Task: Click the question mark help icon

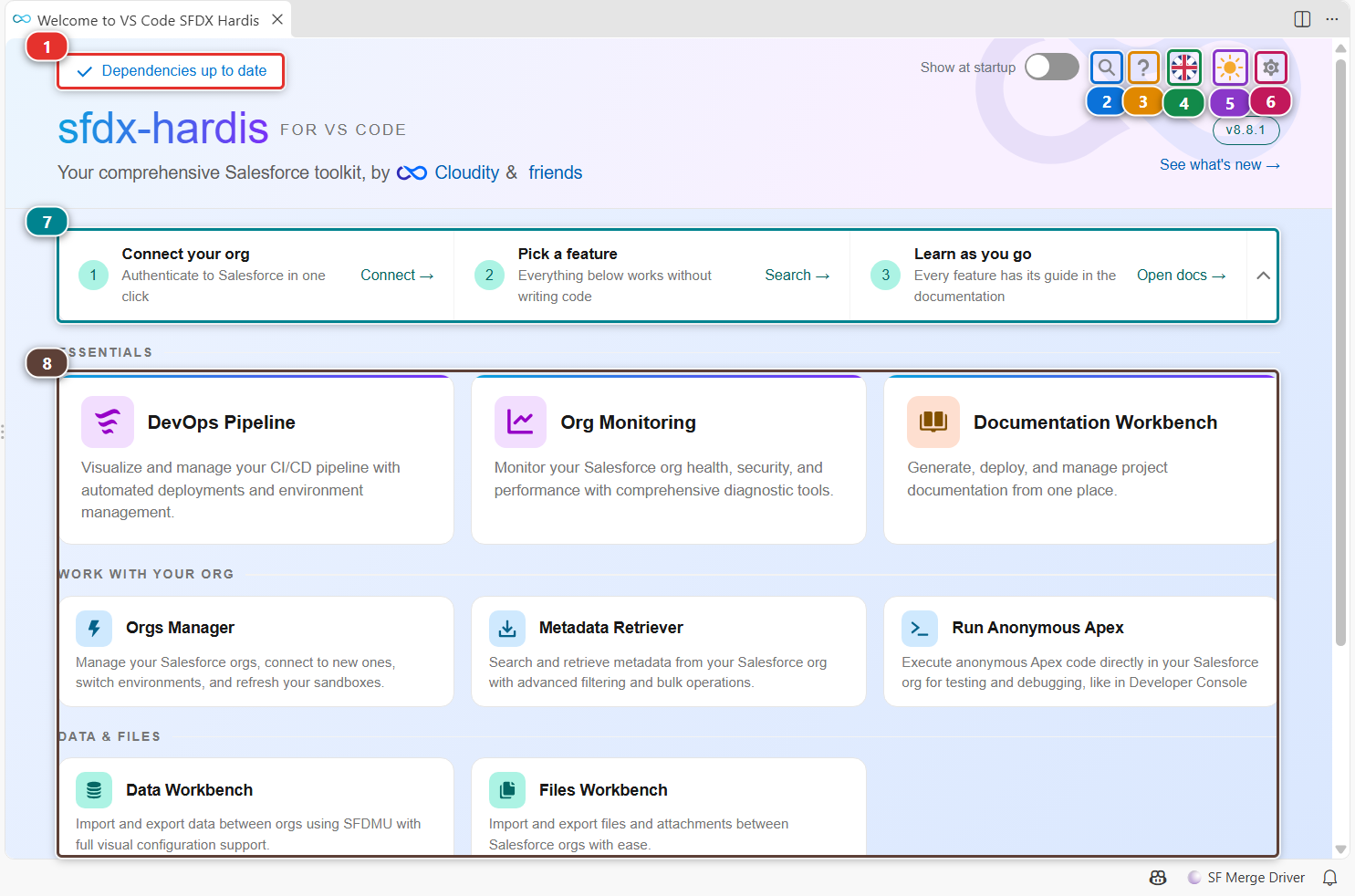Action: point(1143,68)
